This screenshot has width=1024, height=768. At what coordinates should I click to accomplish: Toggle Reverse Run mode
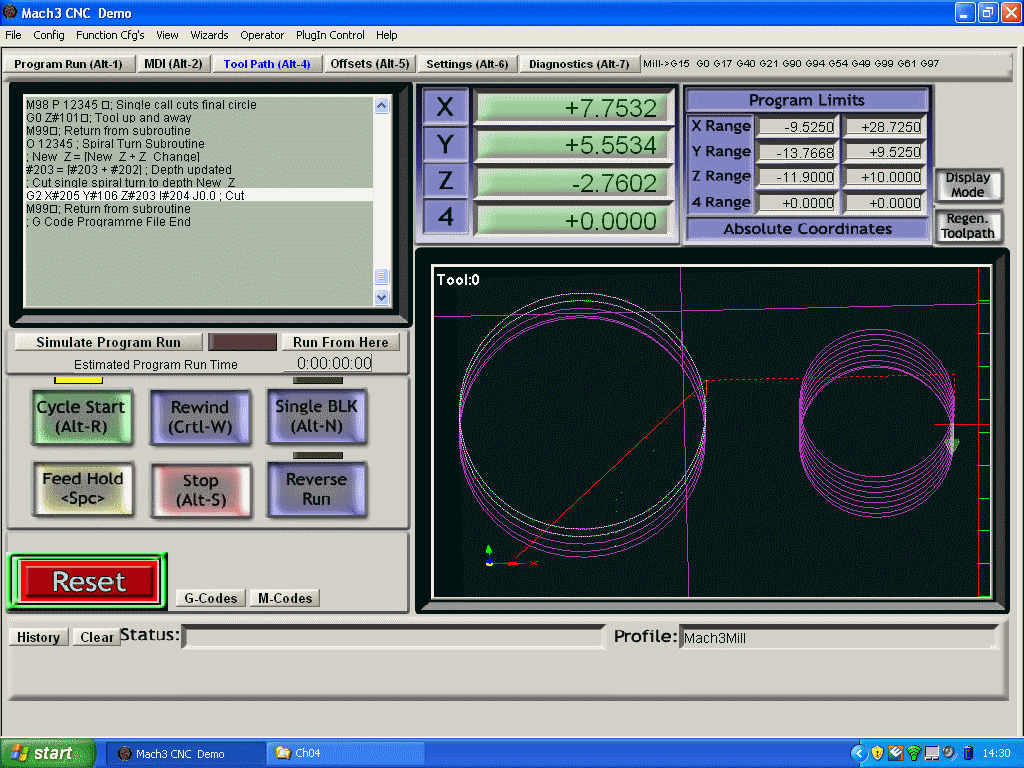[317, 489]
